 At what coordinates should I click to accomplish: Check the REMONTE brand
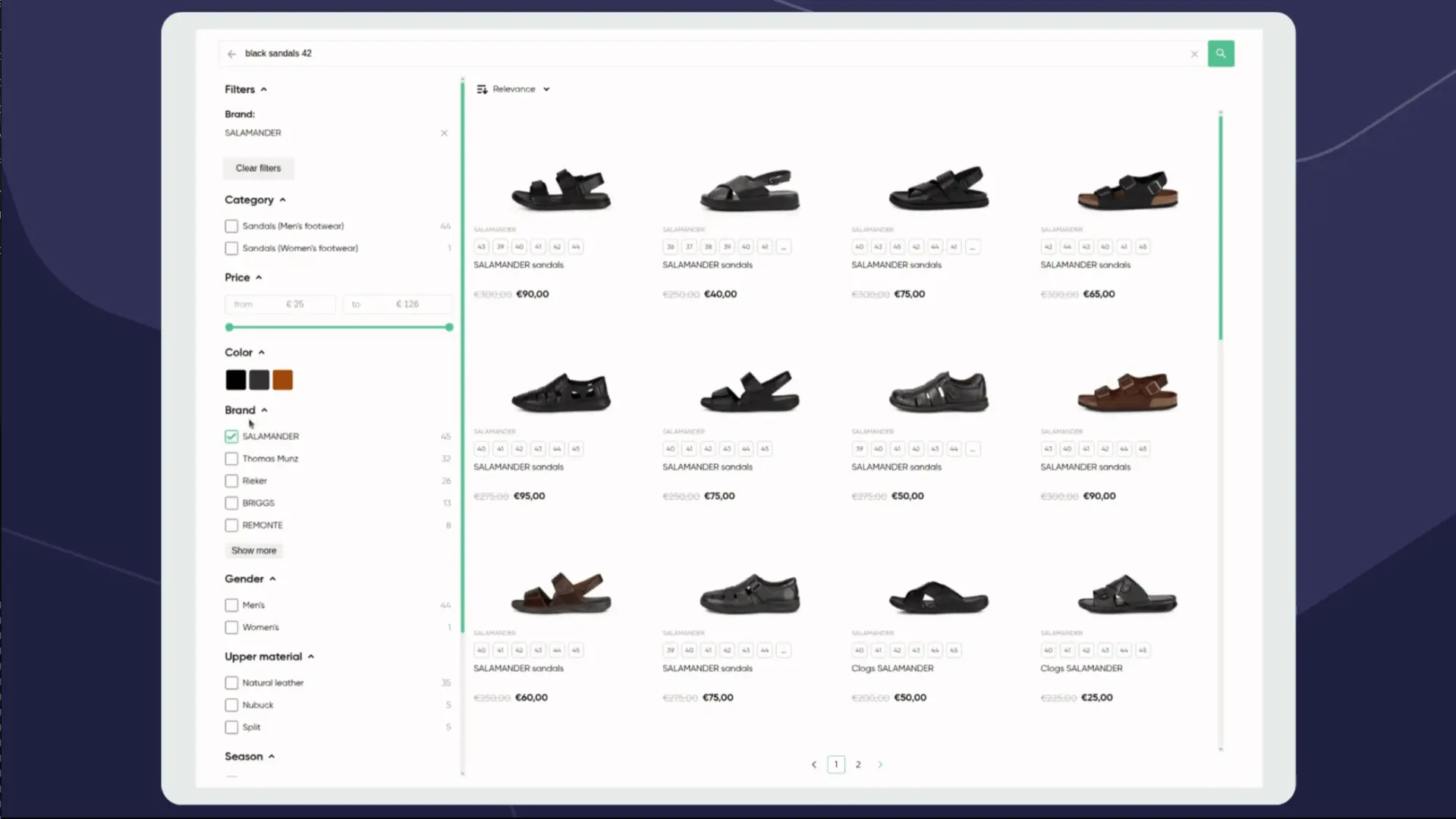(x=231, y=526)
